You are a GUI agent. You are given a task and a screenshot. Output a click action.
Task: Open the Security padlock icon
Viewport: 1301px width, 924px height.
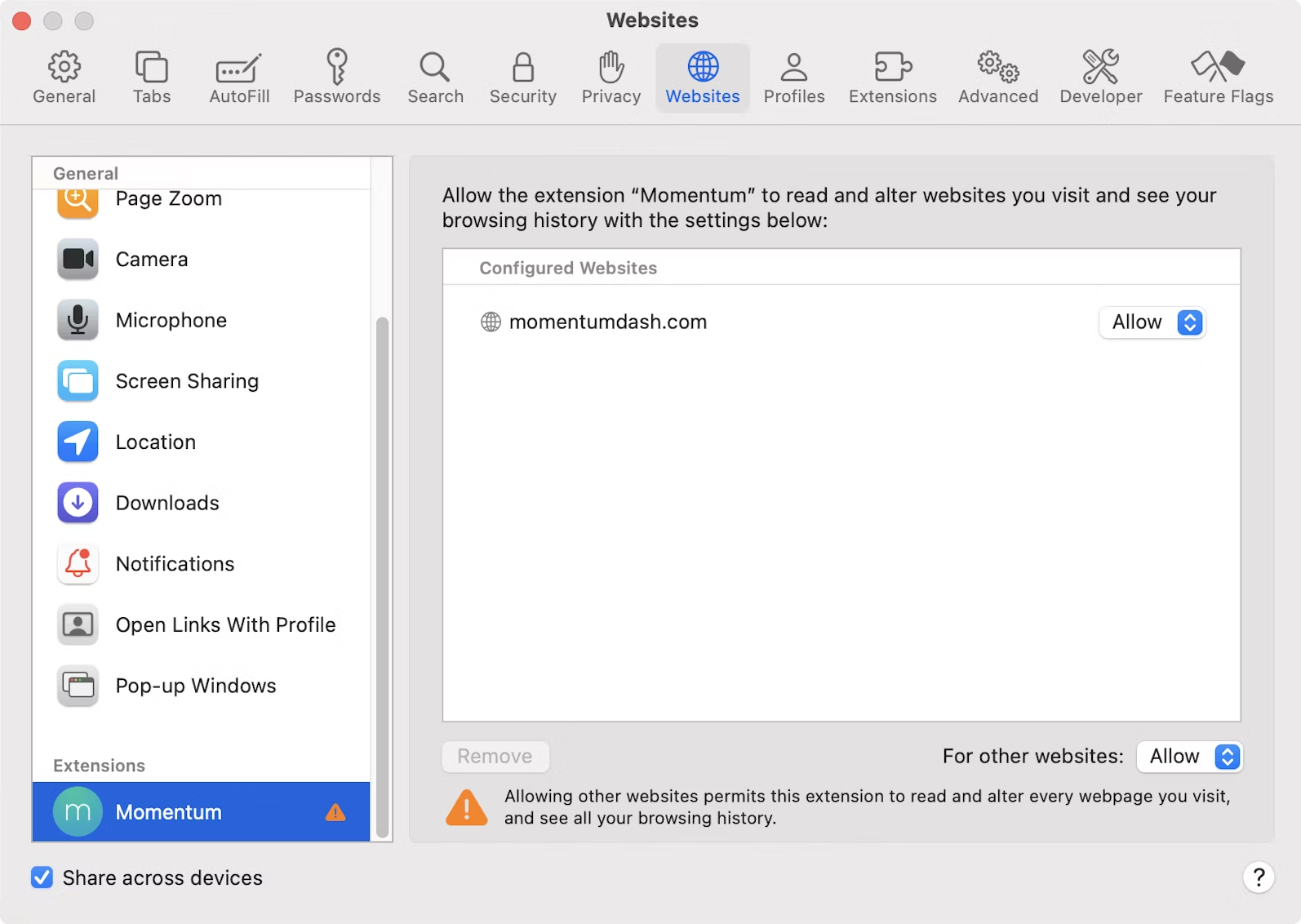[523, 67]
